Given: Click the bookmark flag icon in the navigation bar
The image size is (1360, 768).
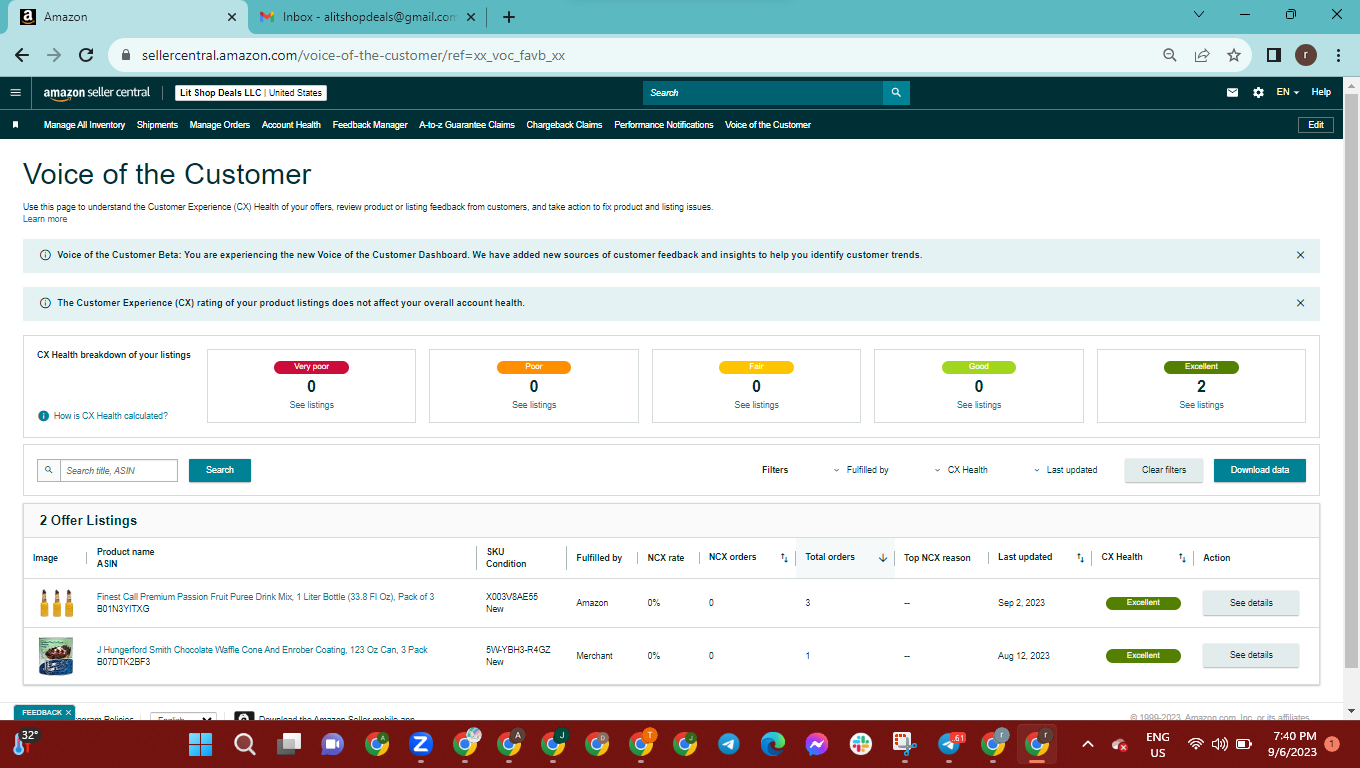Looking at the screenshot, I should [15, 125].
